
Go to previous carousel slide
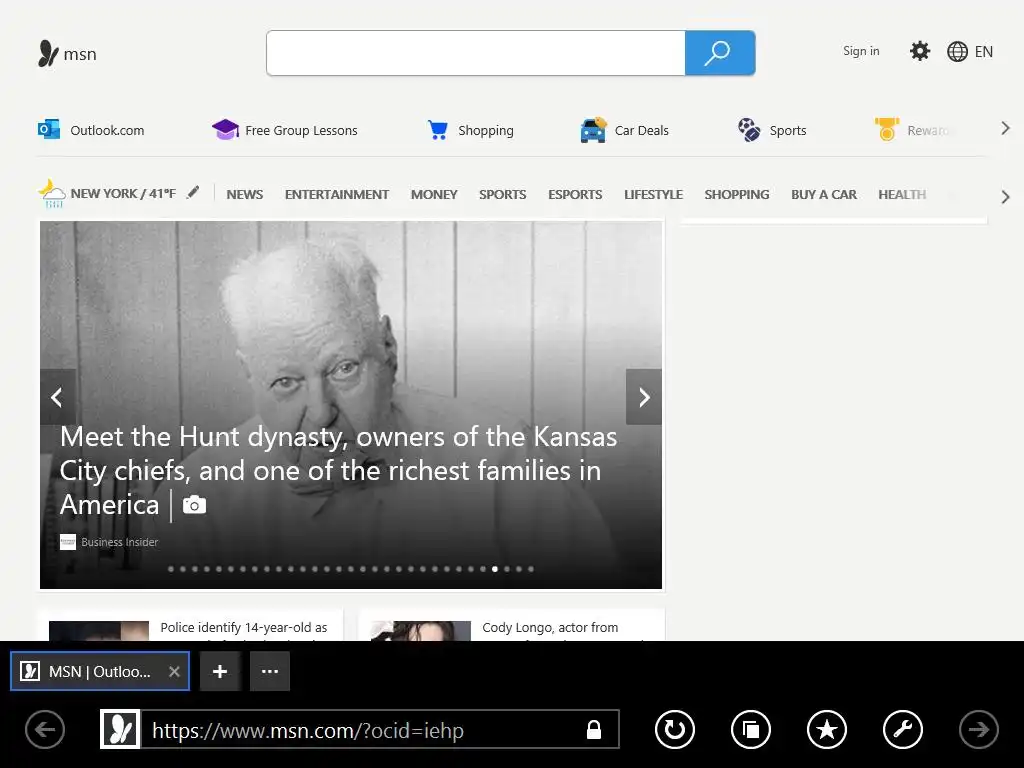point(57,397)
